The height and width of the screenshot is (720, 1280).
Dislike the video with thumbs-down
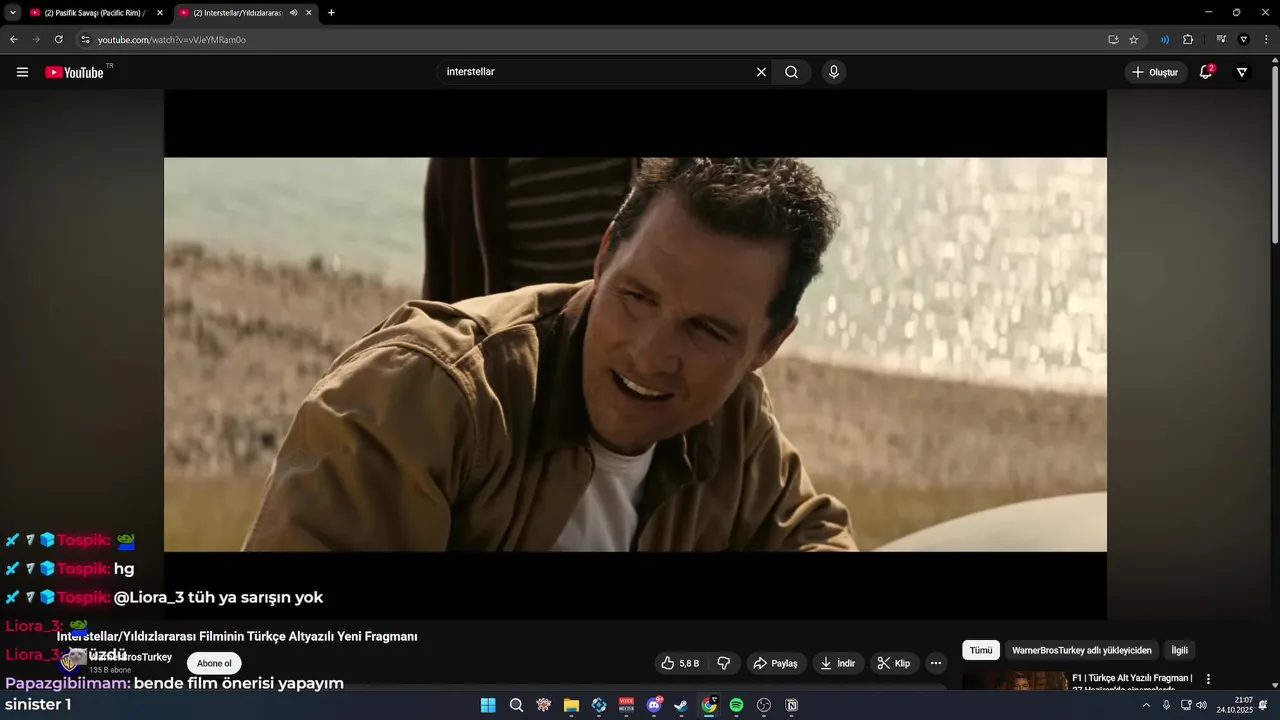(x=723, y=663)
